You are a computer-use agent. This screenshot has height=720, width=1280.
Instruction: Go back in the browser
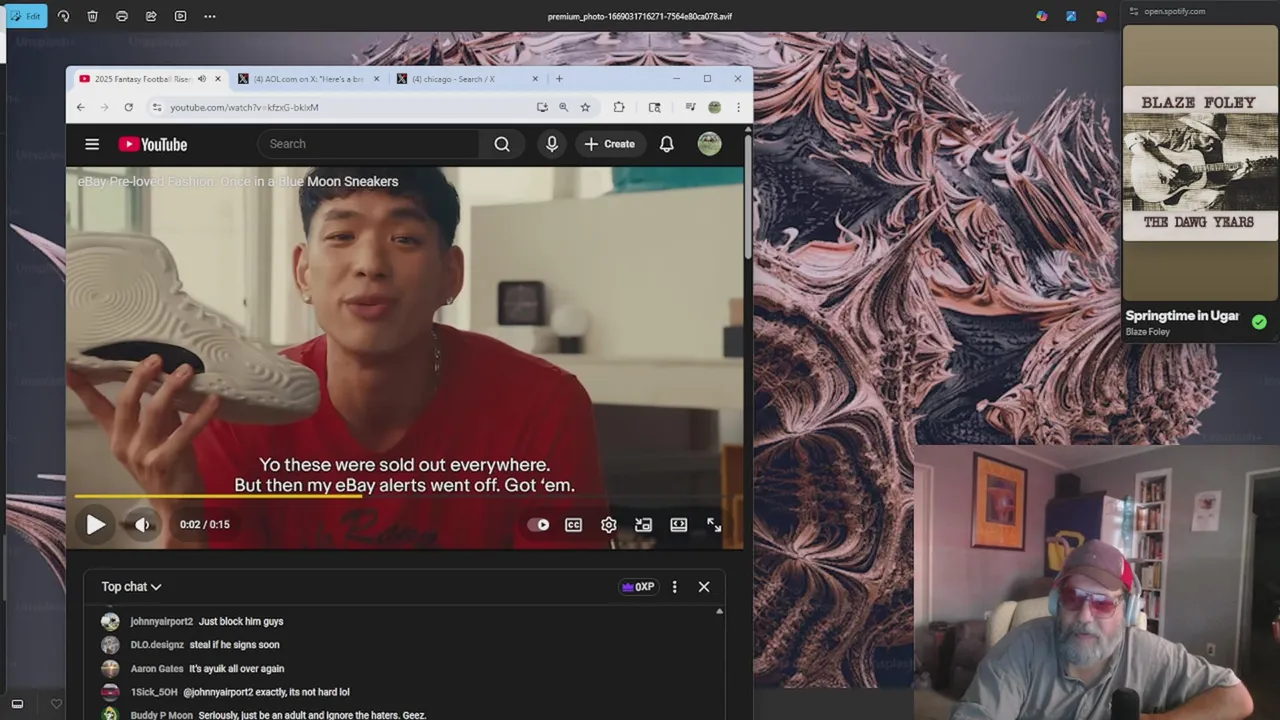point(81,107)
